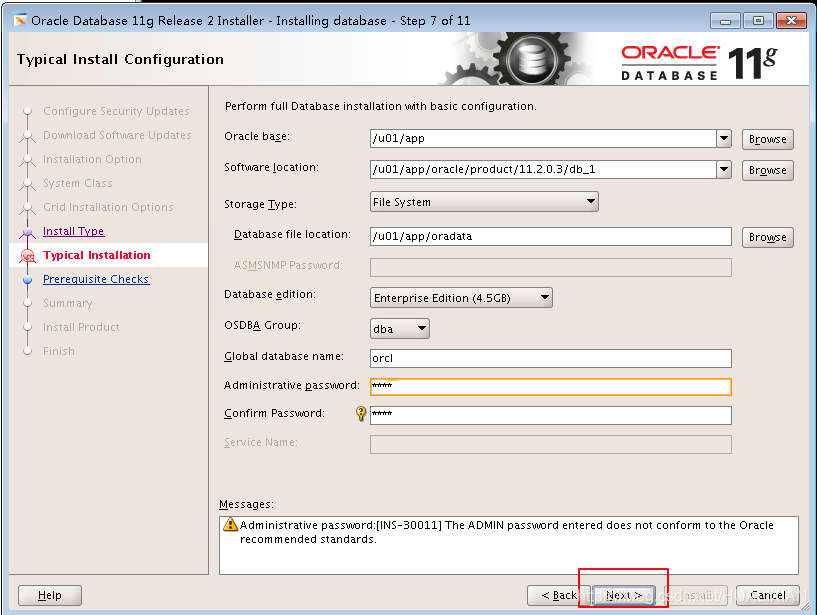Cancel the installation
The height and width of the screenshot is (615, 817).
click(768, 595)
